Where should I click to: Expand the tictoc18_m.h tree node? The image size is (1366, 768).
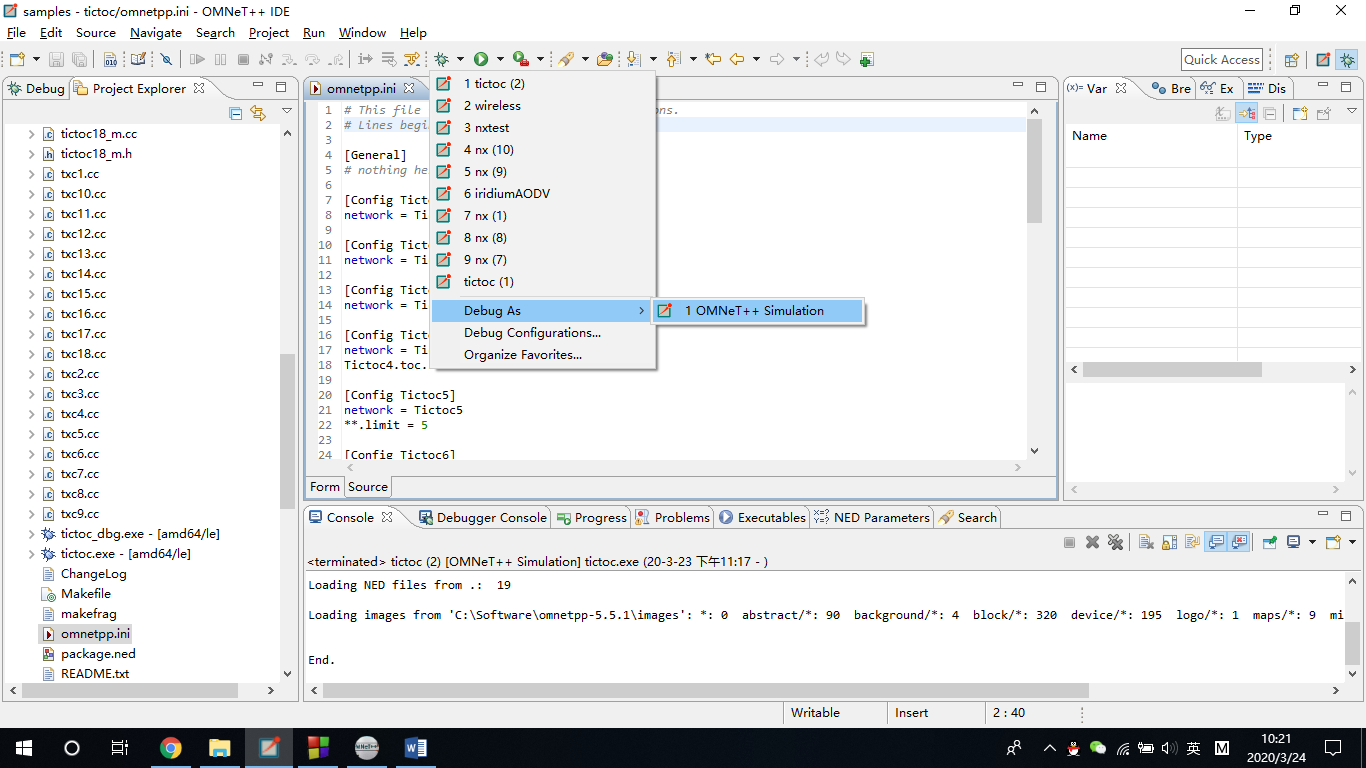pyautogui.click(x=32, y=154)
